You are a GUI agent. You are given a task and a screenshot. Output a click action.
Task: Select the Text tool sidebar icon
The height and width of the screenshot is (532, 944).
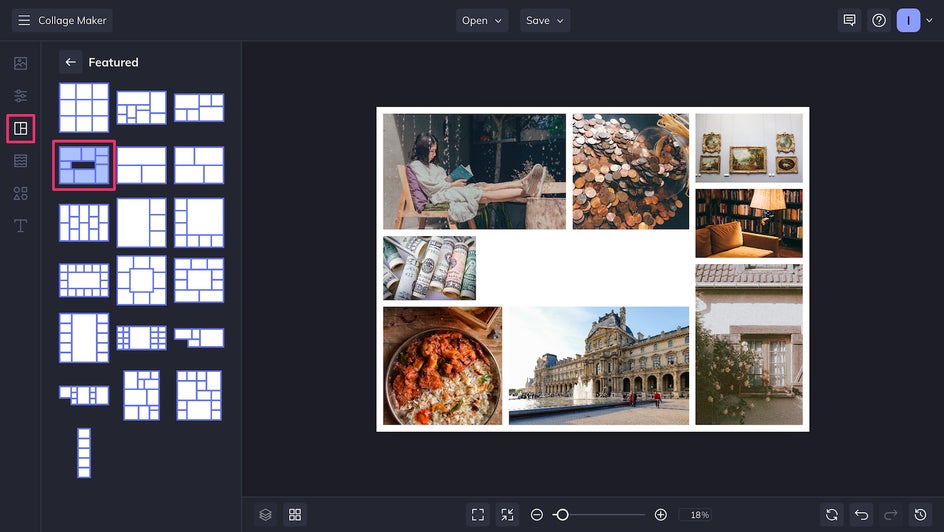[x=20, y=226]
